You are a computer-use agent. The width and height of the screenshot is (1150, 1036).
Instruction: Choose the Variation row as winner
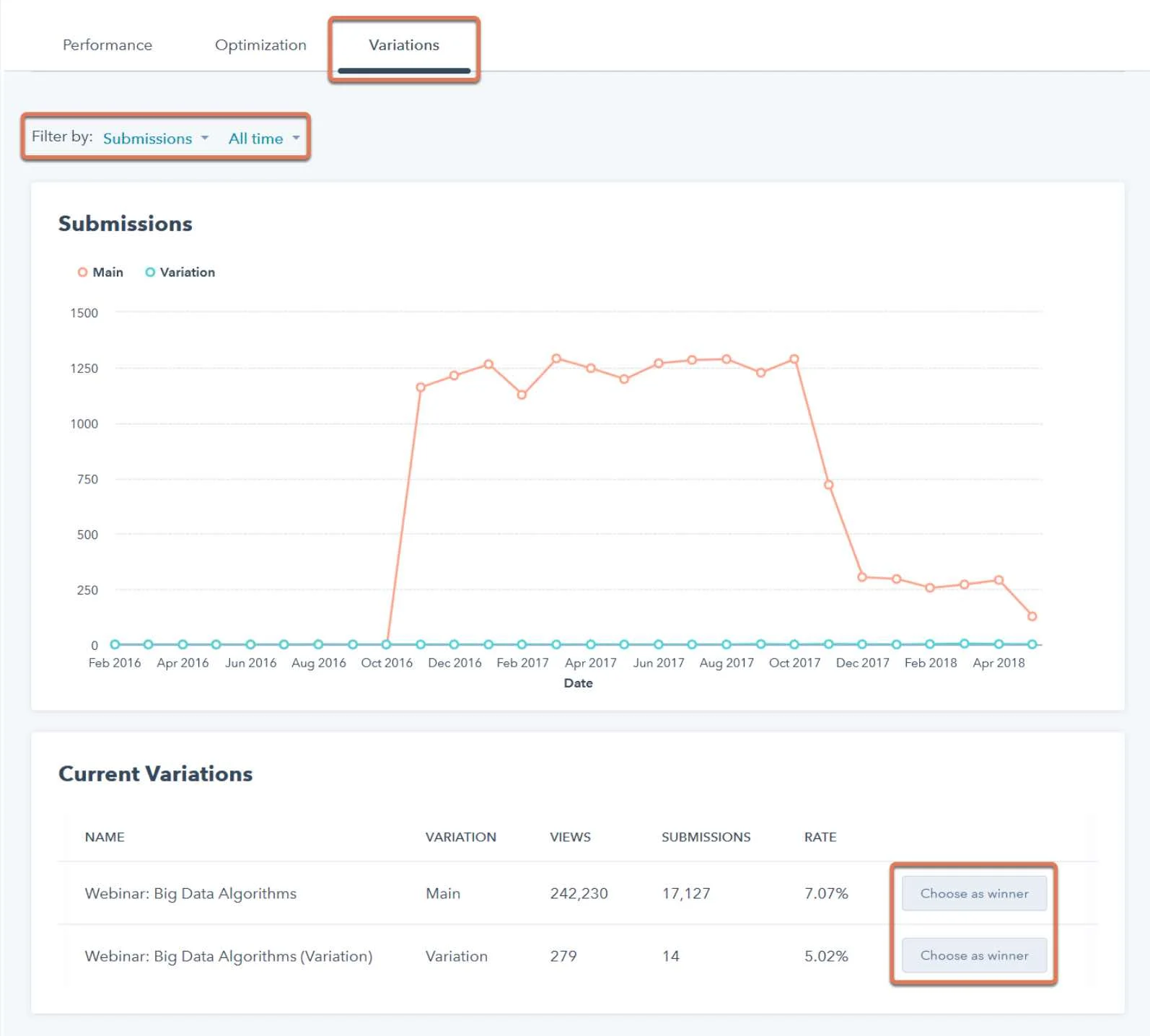[974, 955]
